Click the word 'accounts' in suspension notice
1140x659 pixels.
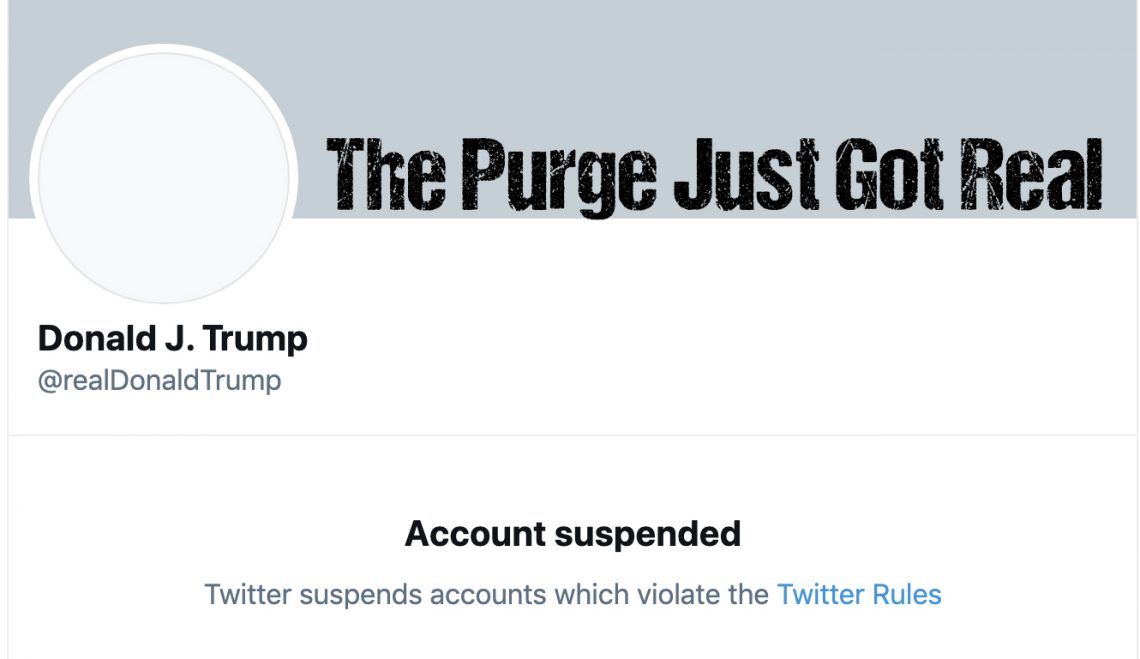pos(487,595)
